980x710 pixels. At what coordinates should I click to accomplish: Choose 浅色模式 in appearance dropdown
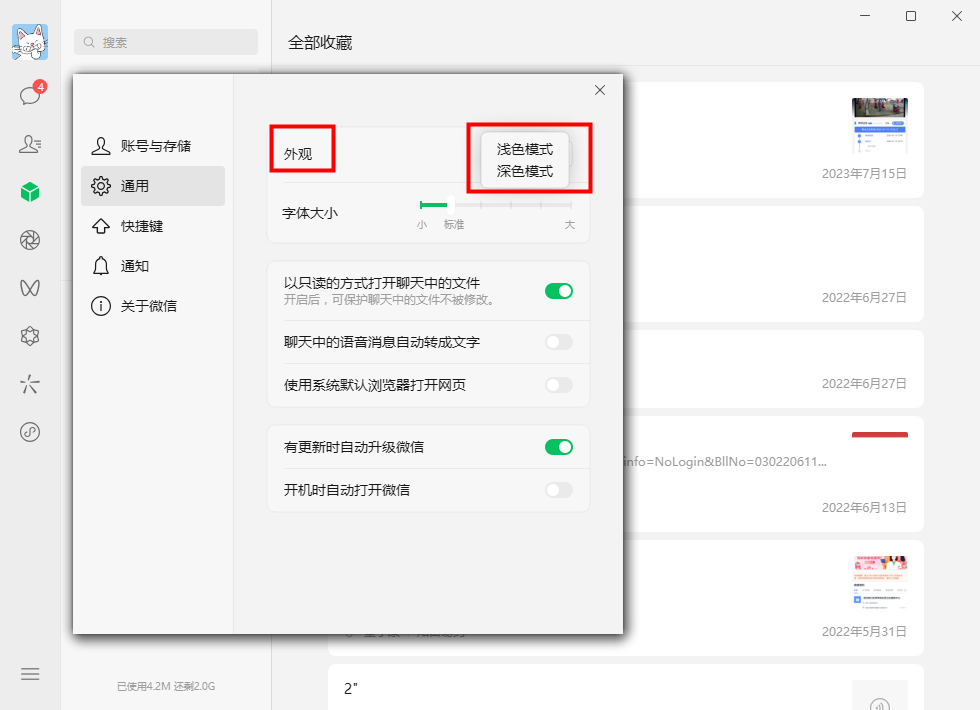tap(524, 149)
